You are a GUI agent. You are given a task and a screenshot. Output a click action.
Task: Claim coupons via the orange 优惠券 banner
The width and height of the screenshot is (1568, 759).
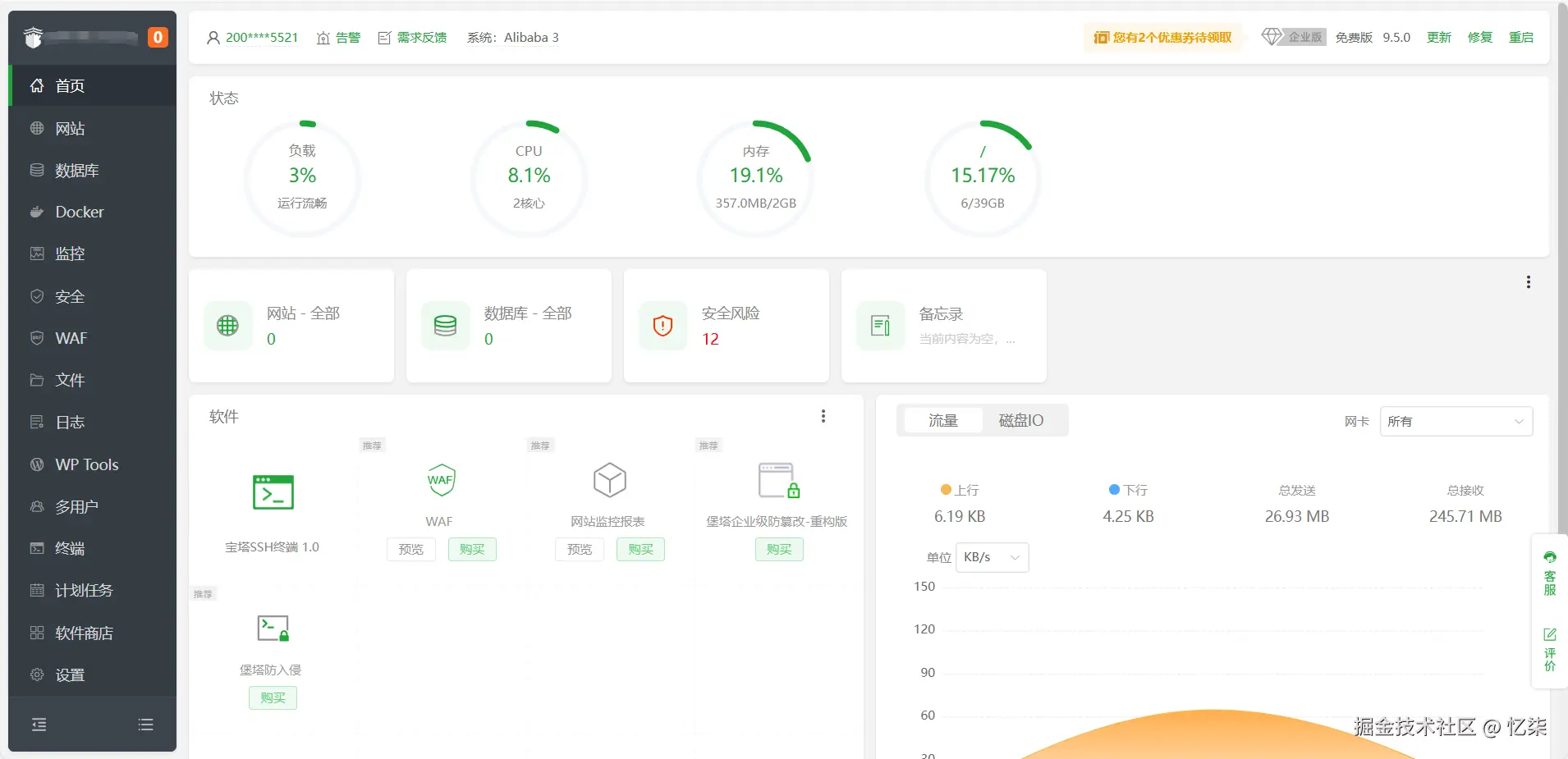pyautogui.click(x=1162, y=38)
